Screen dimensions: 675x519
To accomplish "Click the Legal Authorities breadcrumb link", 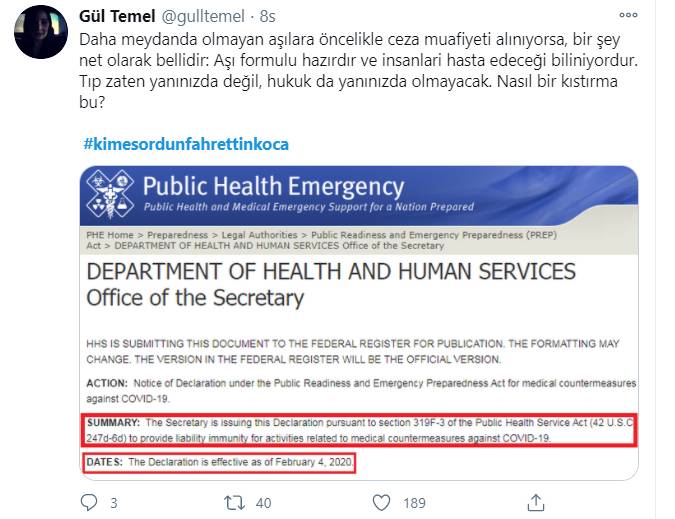I will pos(260,235).
